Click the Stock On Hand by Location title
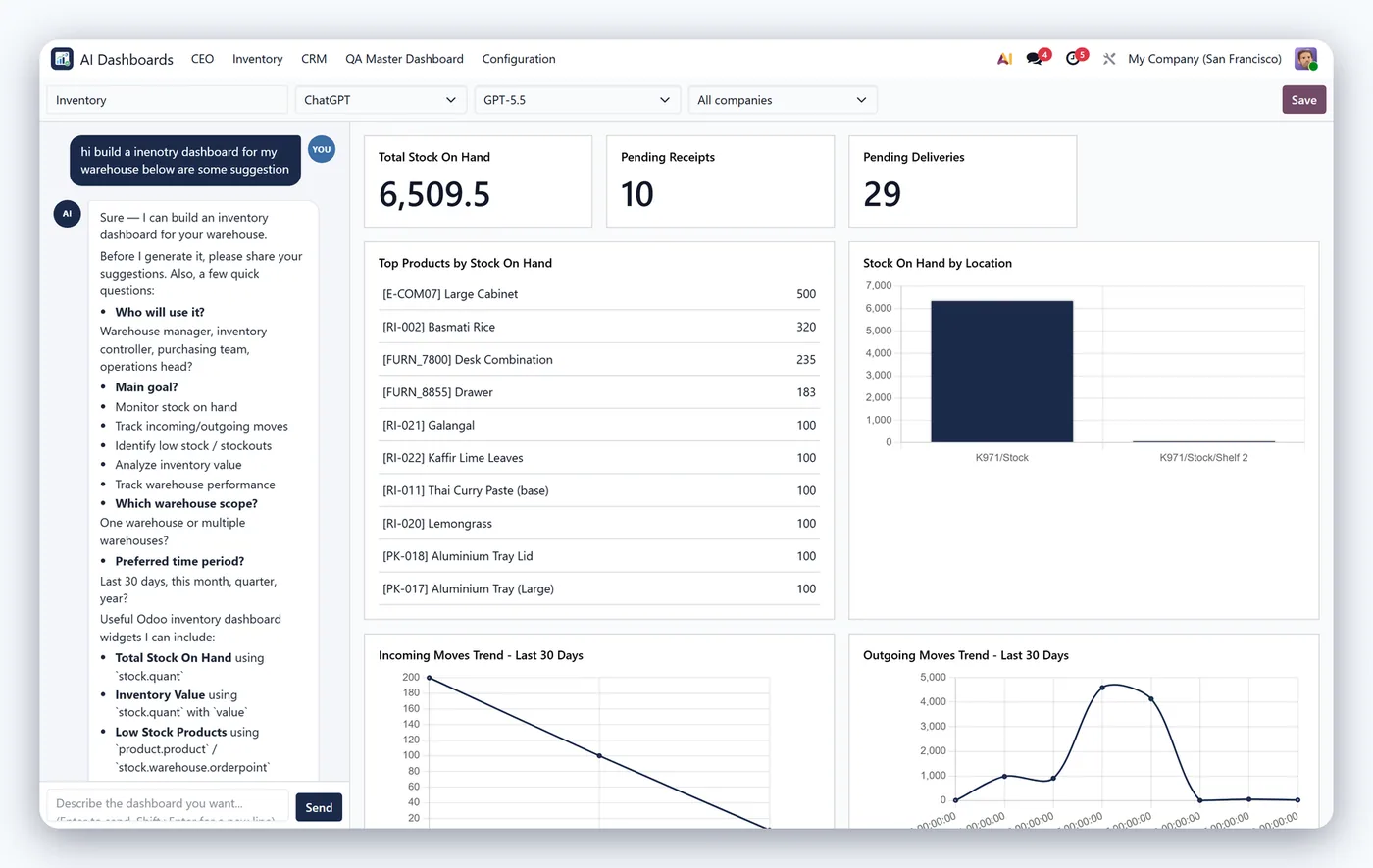The image size is (1373, 868). [x=938, y=263]
